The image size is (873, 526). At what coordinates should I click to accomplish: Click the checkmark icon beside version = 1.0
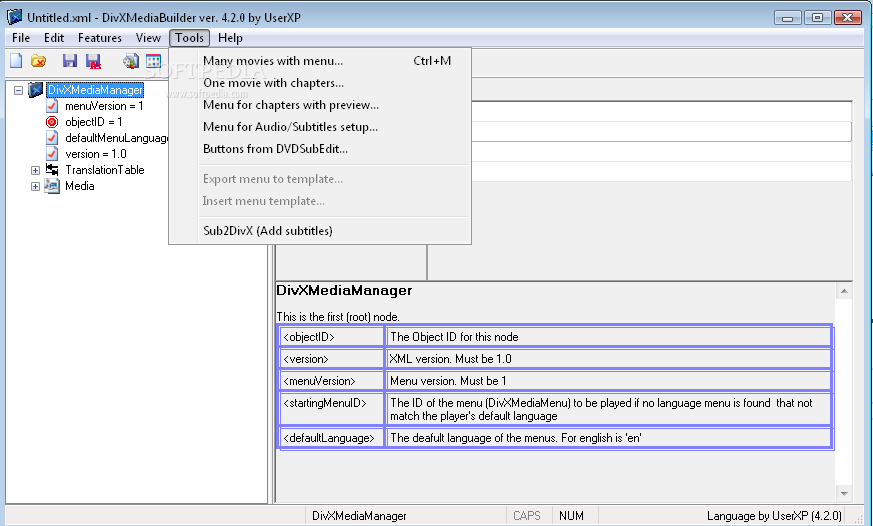(x=52, y=154)
